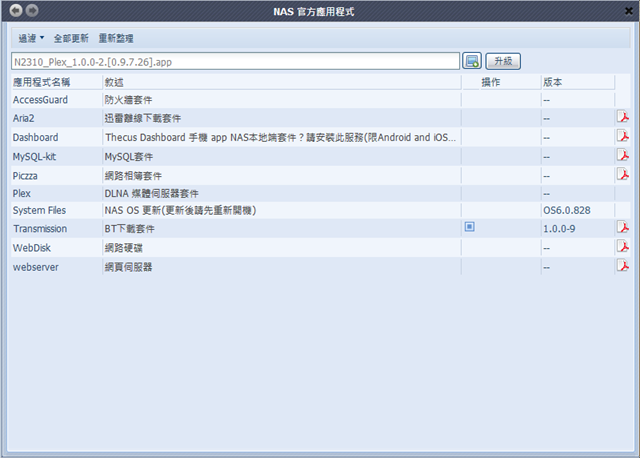Click the app file path input field
Image resolution: width=640 pixels, height=458 pixels.
click(x=236, y=62)
